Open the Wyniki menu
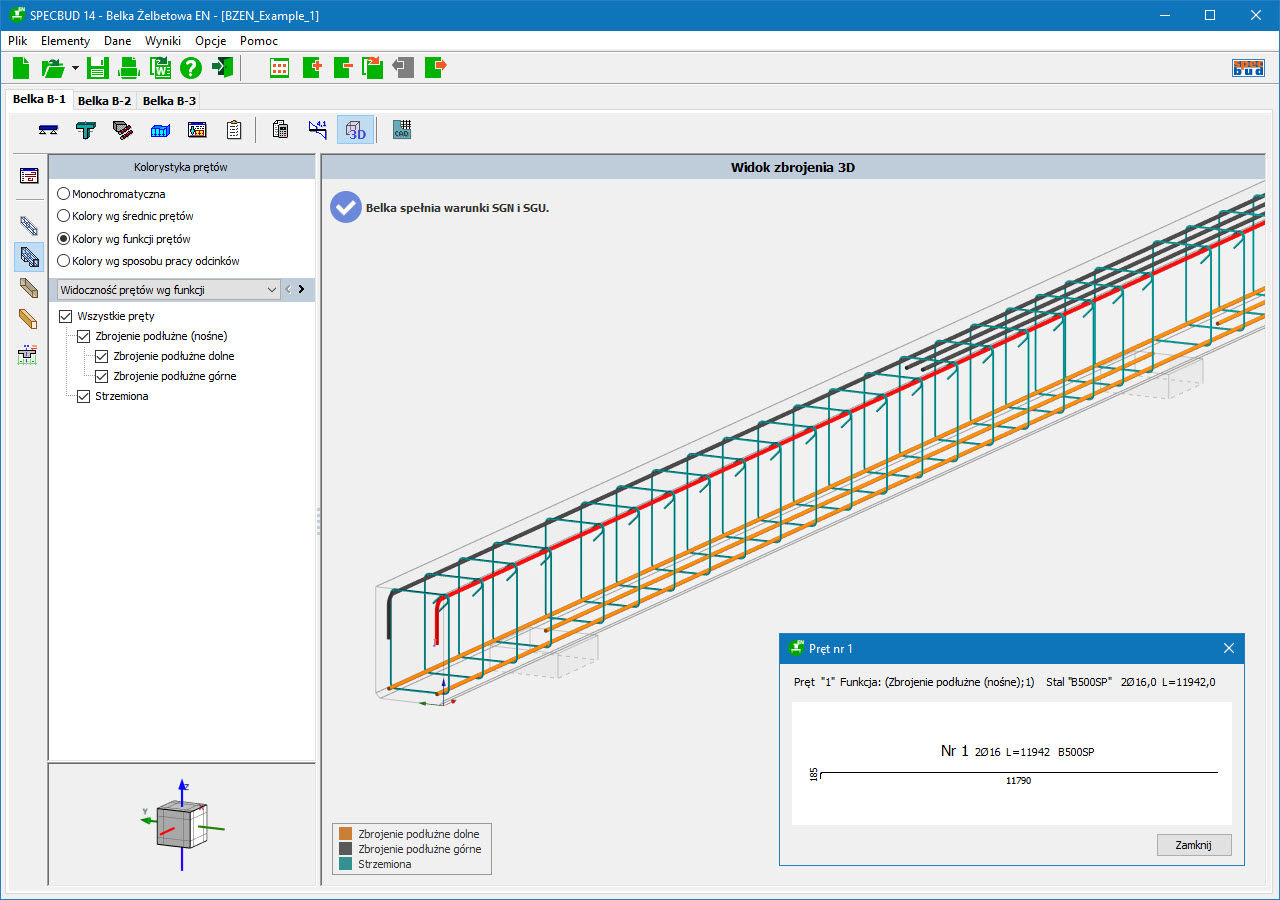 coord(162,41)
